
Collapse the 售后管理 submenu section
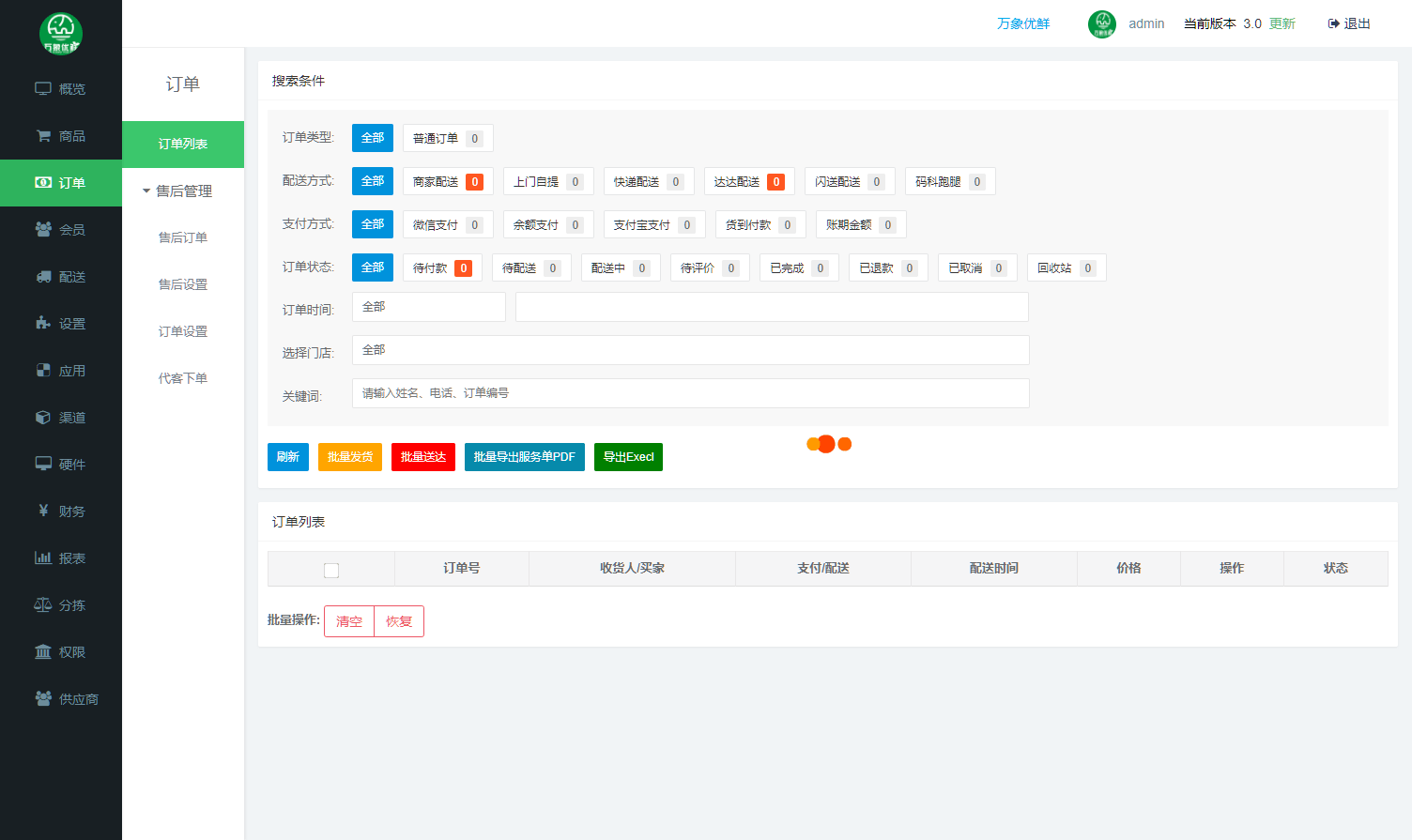click(x=182, y=191)
